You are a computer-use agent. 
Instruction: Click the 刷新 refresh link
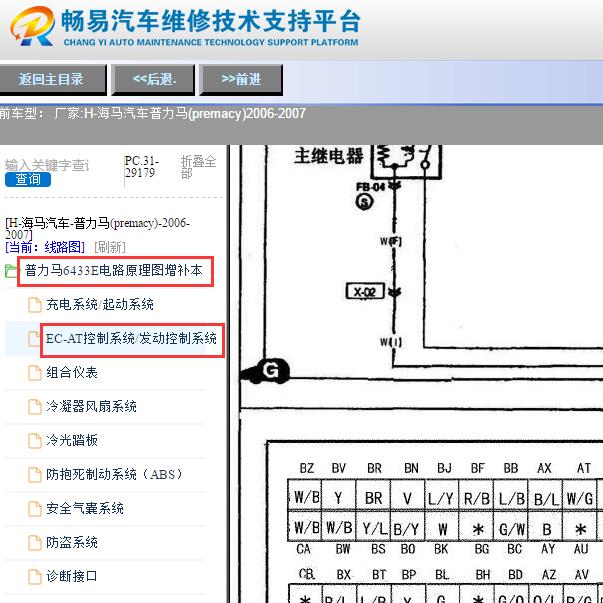pos(110,247)
